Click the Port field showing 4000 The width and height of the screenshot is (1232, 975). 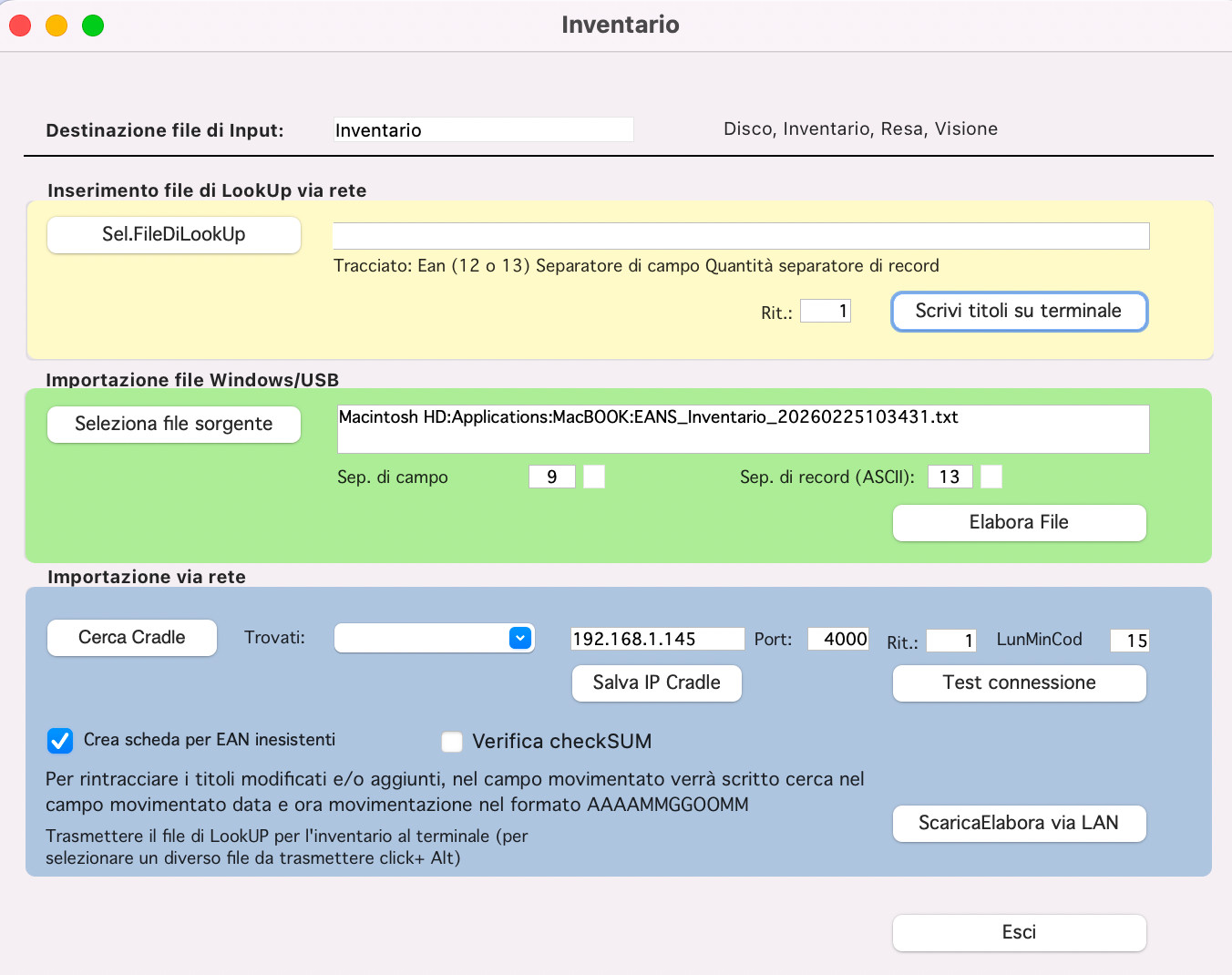(837, 639)
